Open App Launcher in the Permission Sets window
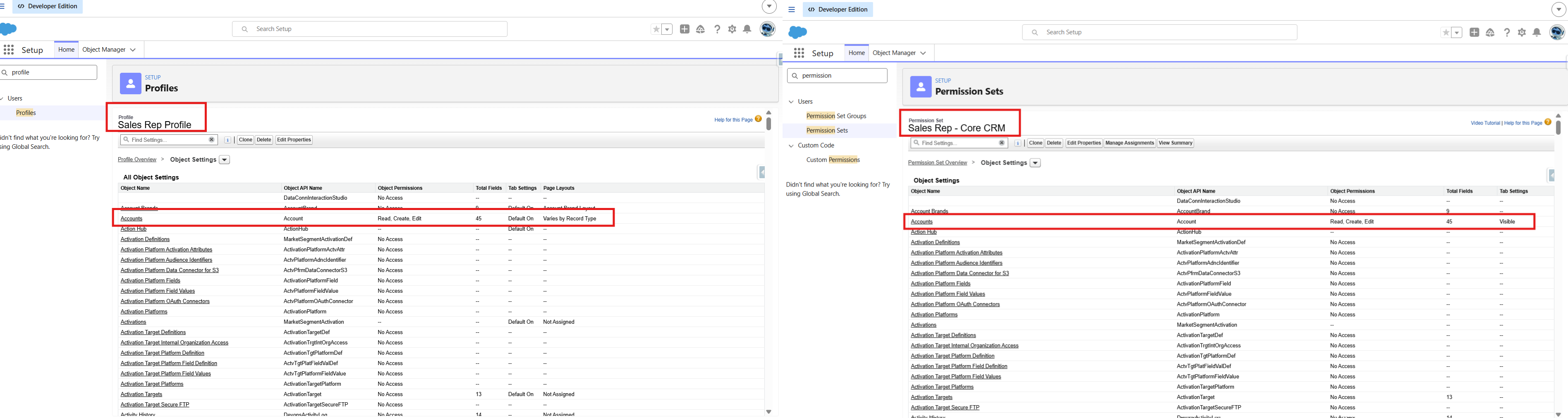This screenshot has height=418, width=1568. (799, 54)
